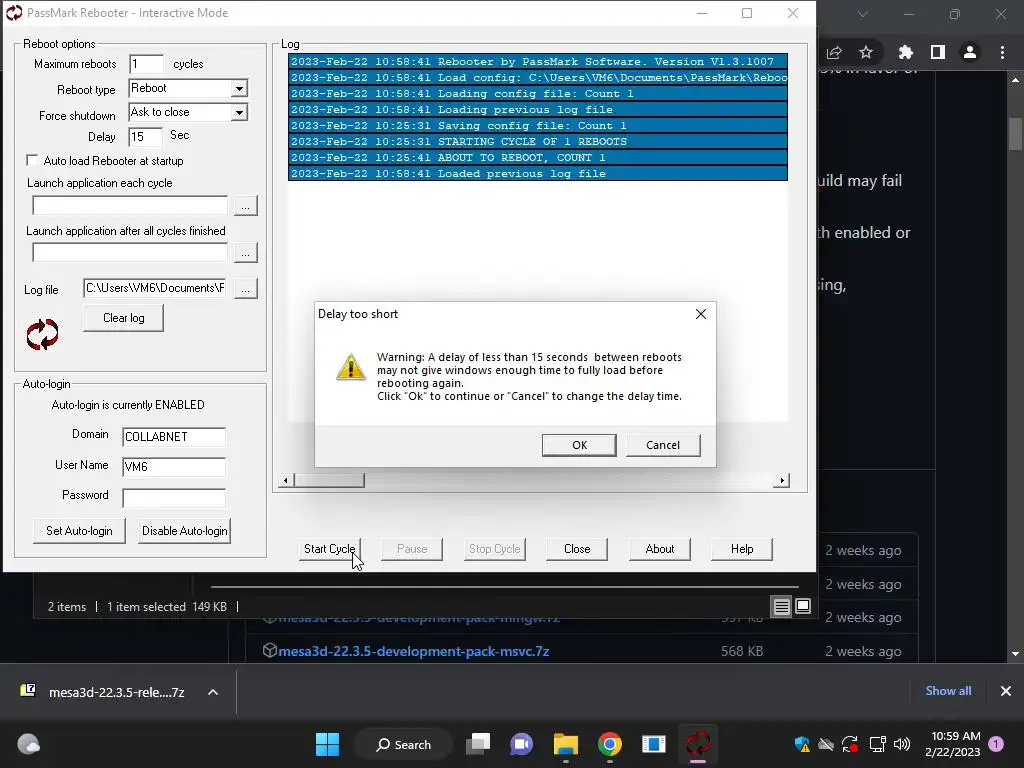The height and width of the screenshot is (768, 1024).
Task: Switch File Explorer to large icons view
Action: tap(803, 606)
